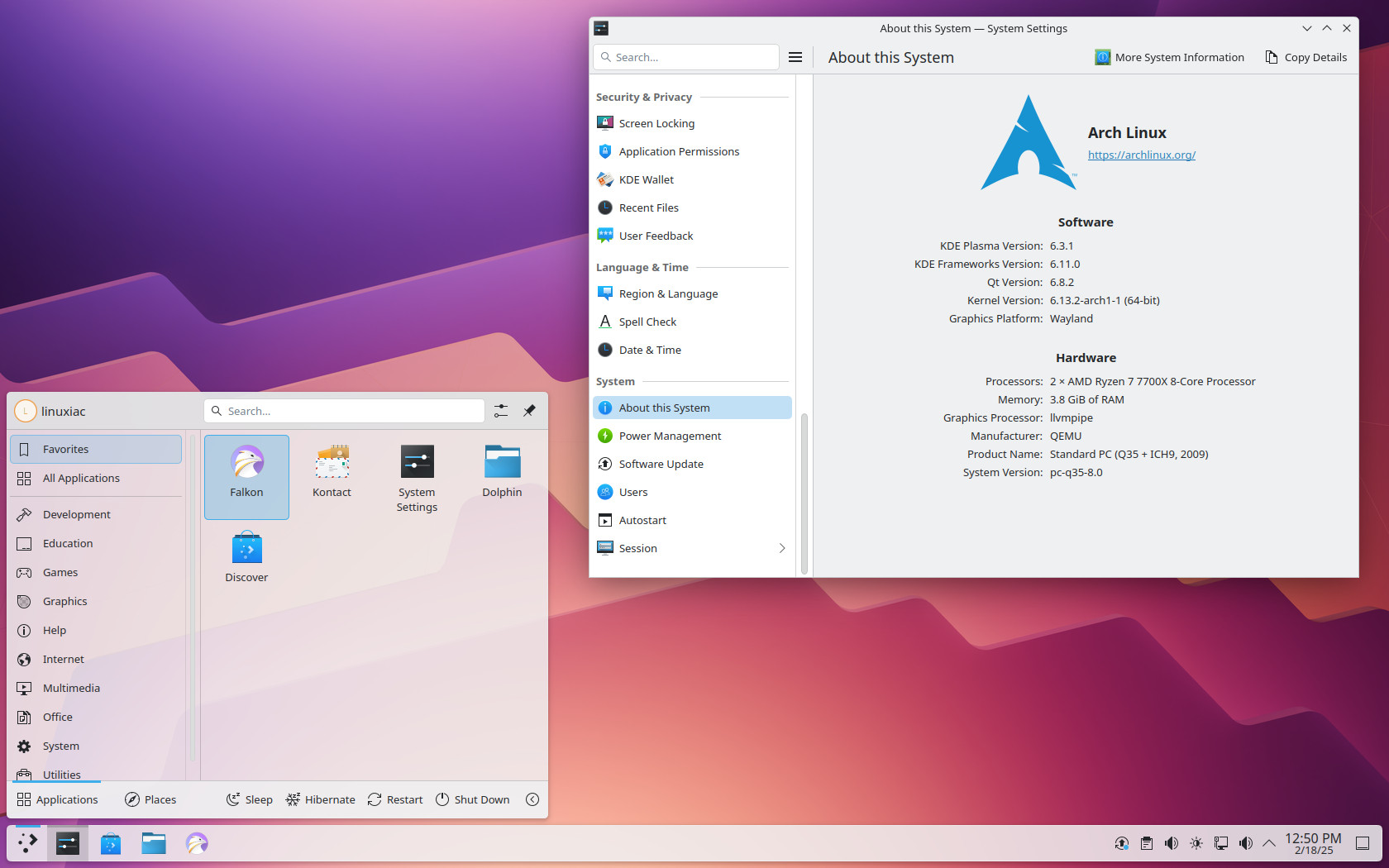Open Dolphin from the taskbar

coord(154,843)
